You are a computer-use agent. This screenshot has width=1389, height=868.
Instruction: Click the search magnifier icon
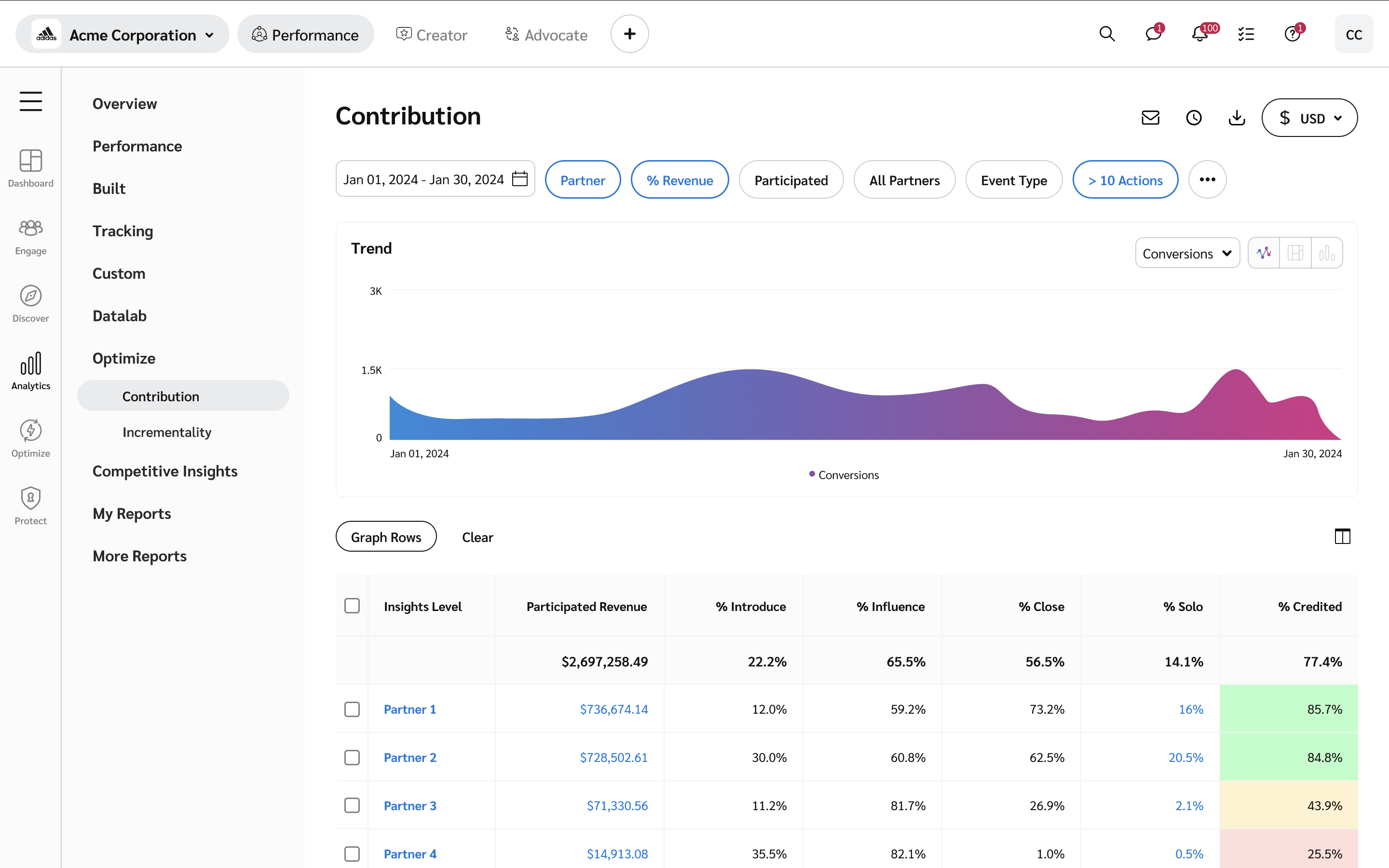tap(1106, 34)
